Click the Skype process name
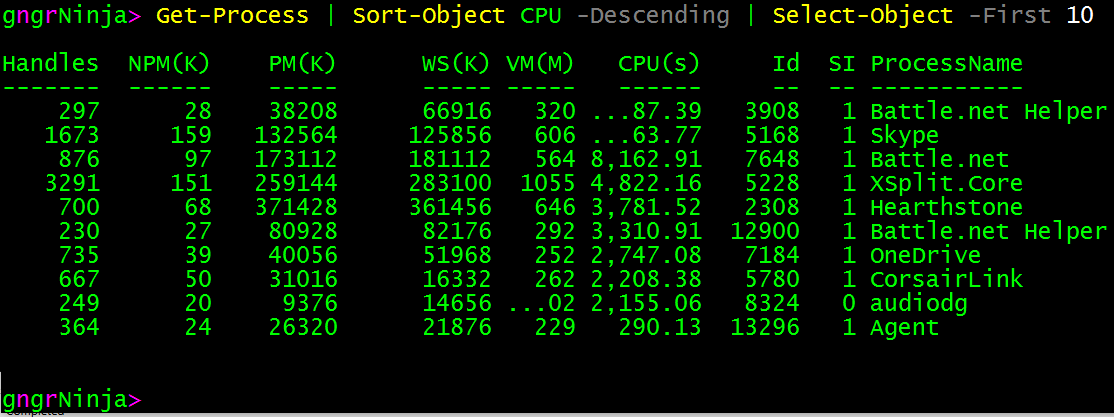This screenshot has height=417, width=1114. point(904,135)
